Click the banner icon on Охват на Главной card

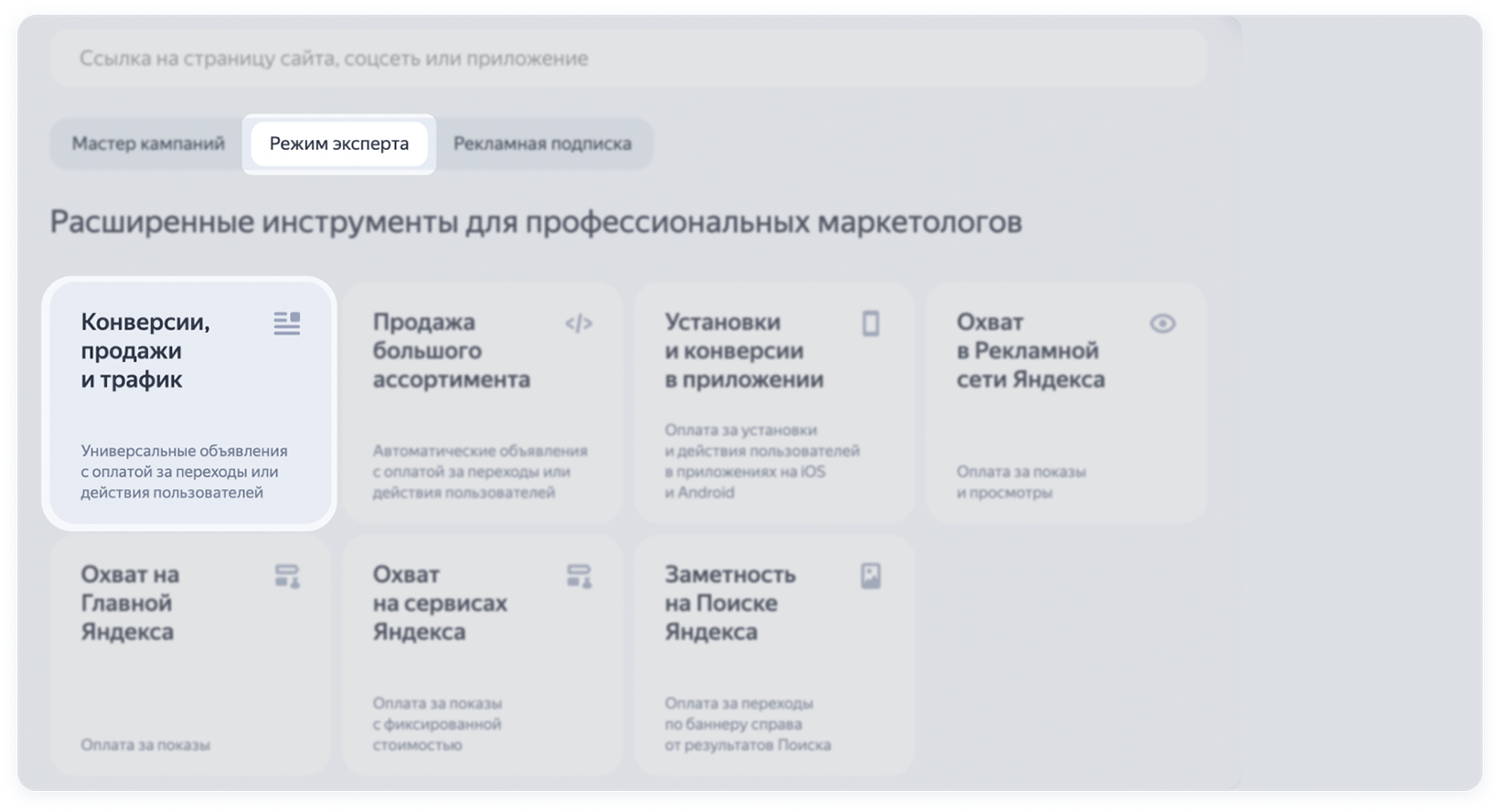(x=287, y=576)
